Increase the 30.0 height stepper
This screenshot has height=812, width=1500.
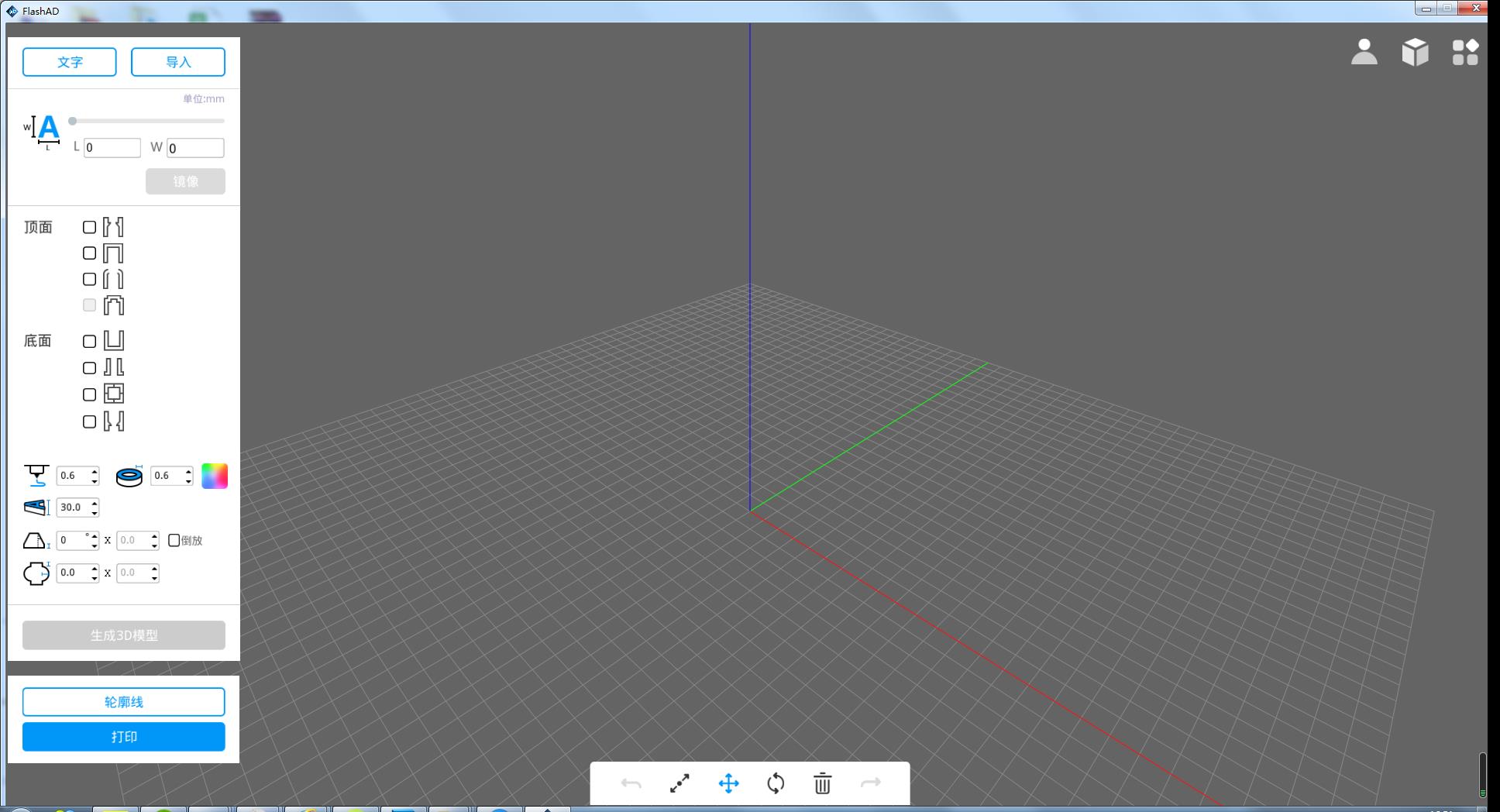coord(95,503)
